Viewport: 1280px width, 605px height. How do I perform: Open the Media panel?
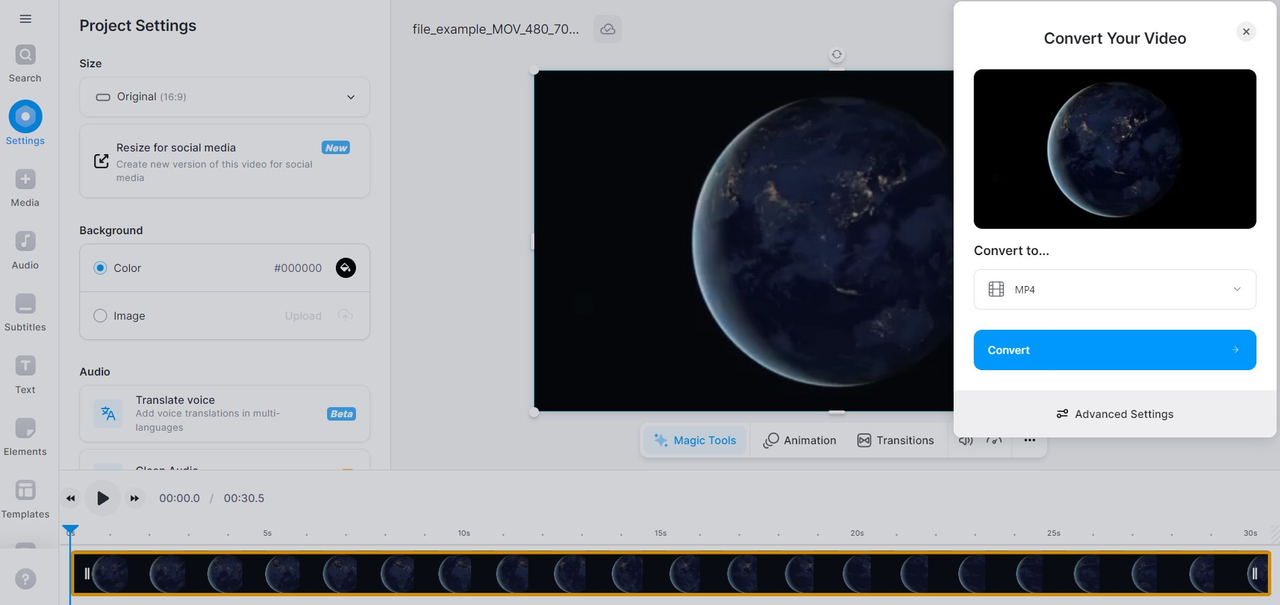tap(25, 188)
